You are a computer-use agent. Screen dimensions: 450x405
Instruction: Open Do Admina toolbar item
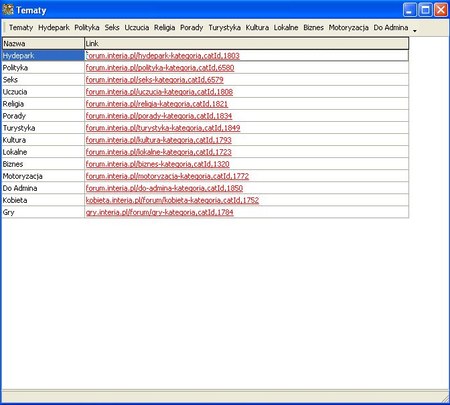click(x=391, y=28)
